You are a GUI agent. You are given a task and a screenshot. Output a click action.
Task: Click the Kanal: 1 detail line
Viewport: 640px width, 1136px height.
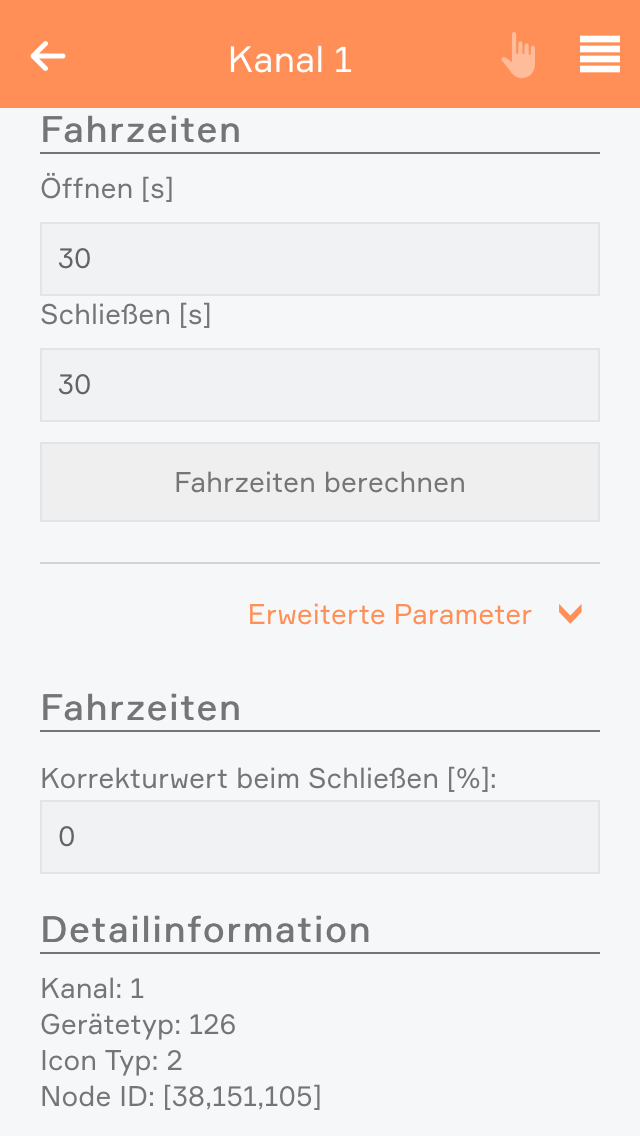coord(93,989)
